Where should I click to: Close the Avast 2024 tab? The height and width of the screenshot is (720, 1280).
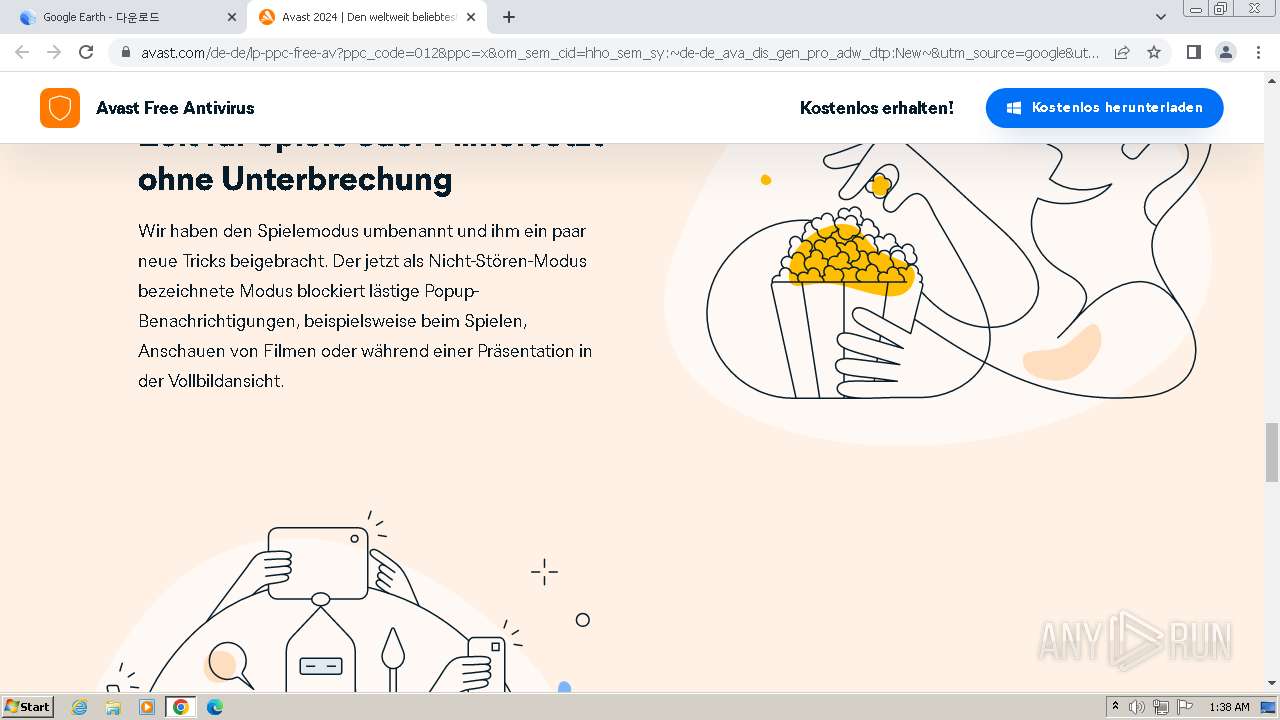tap(471, 17)
